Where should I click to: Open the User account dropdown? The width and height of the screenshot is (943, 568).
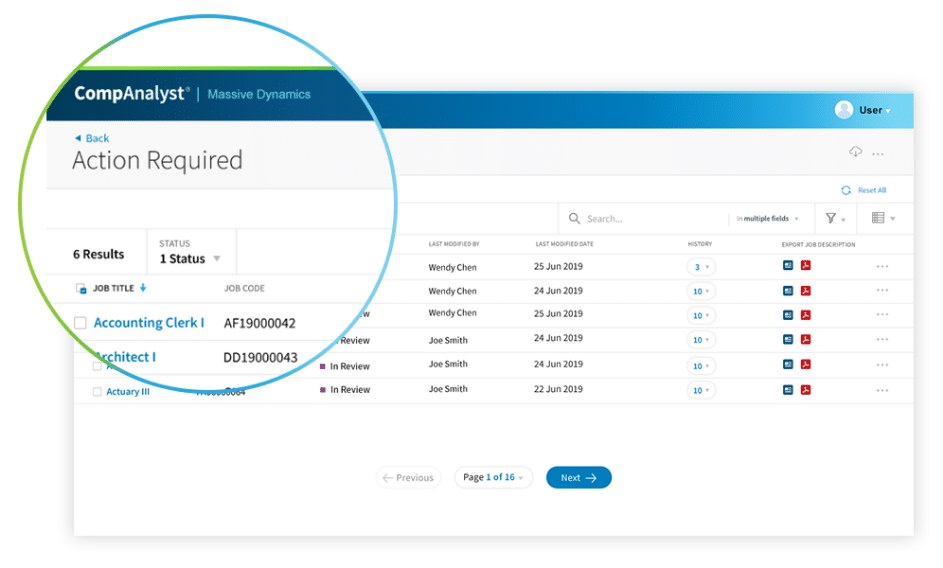[x=874, y=110]
